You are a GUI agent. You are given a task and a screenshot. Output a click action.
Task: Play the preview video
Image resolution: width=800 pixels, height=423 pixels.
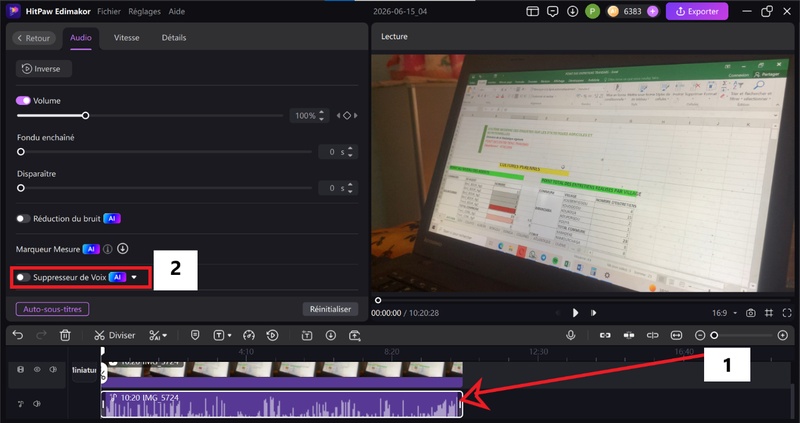(x=576, y=313)
